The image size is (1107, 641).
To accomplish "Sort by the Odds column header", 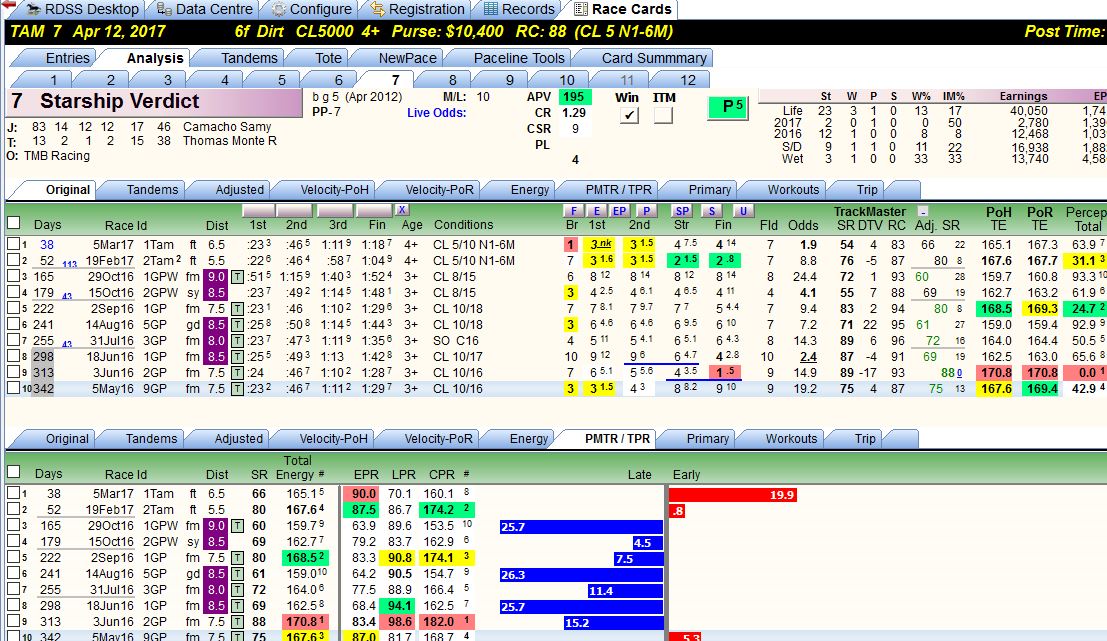I will (x=803, y=225).
